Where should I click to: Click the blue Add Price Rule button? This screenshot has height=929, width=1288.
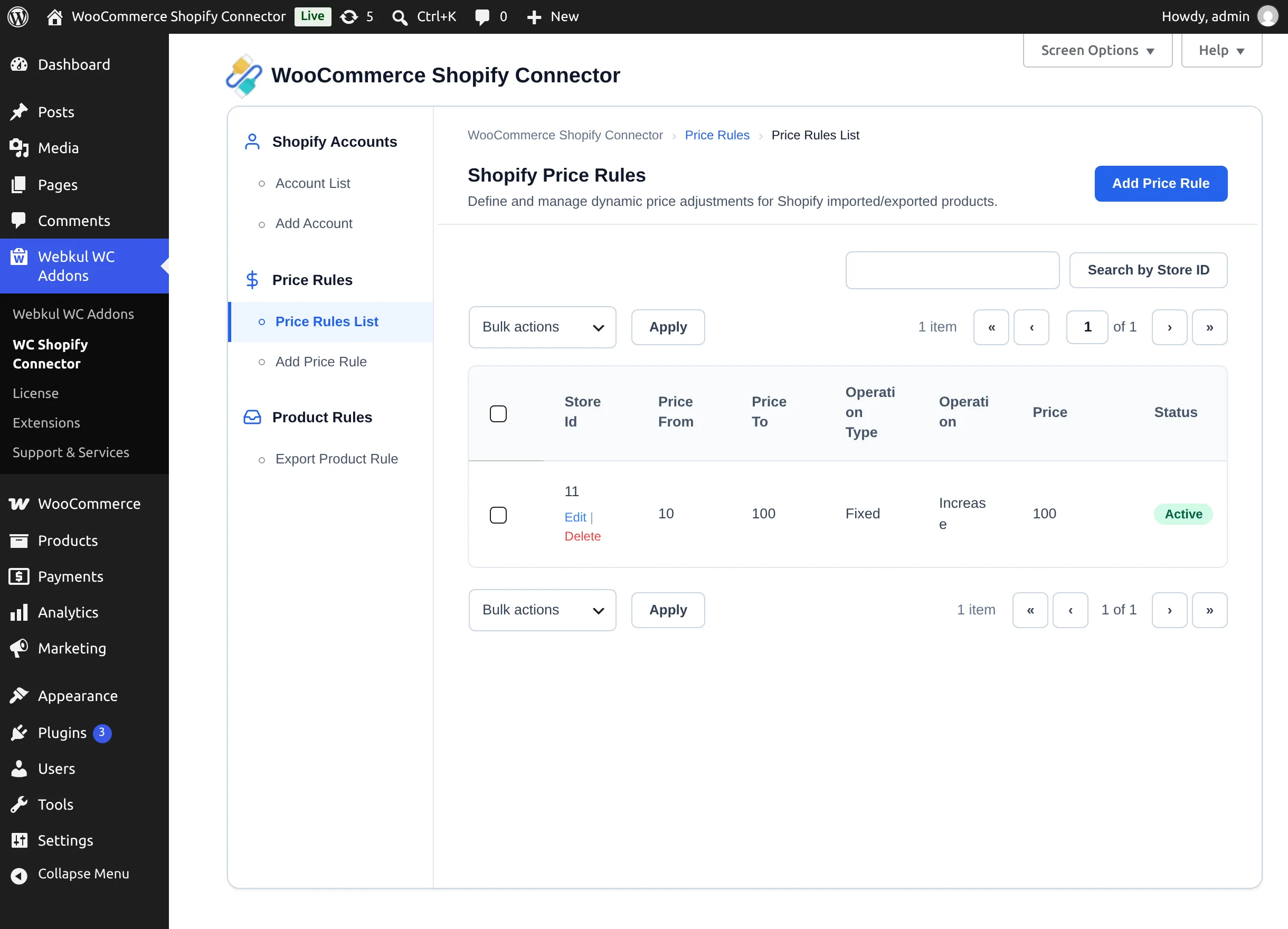[x=1161, y=183]
